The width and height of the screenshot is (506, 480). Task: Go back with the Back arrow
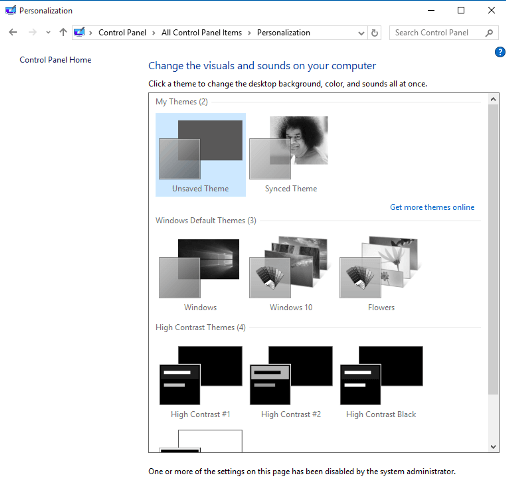(x=13, y=32)
